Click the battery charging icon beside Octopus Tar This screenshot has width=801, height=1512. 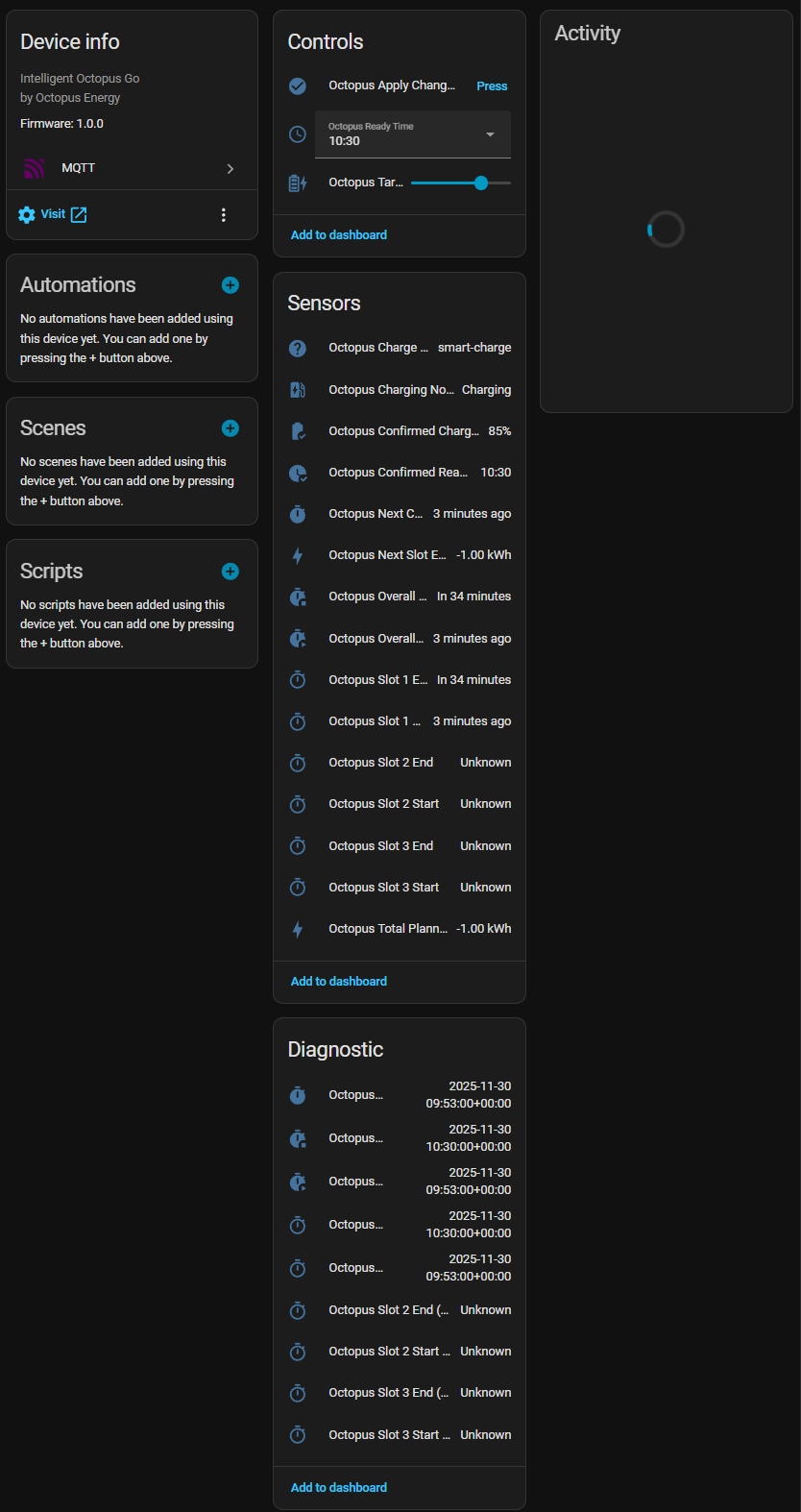click(298, 183)
